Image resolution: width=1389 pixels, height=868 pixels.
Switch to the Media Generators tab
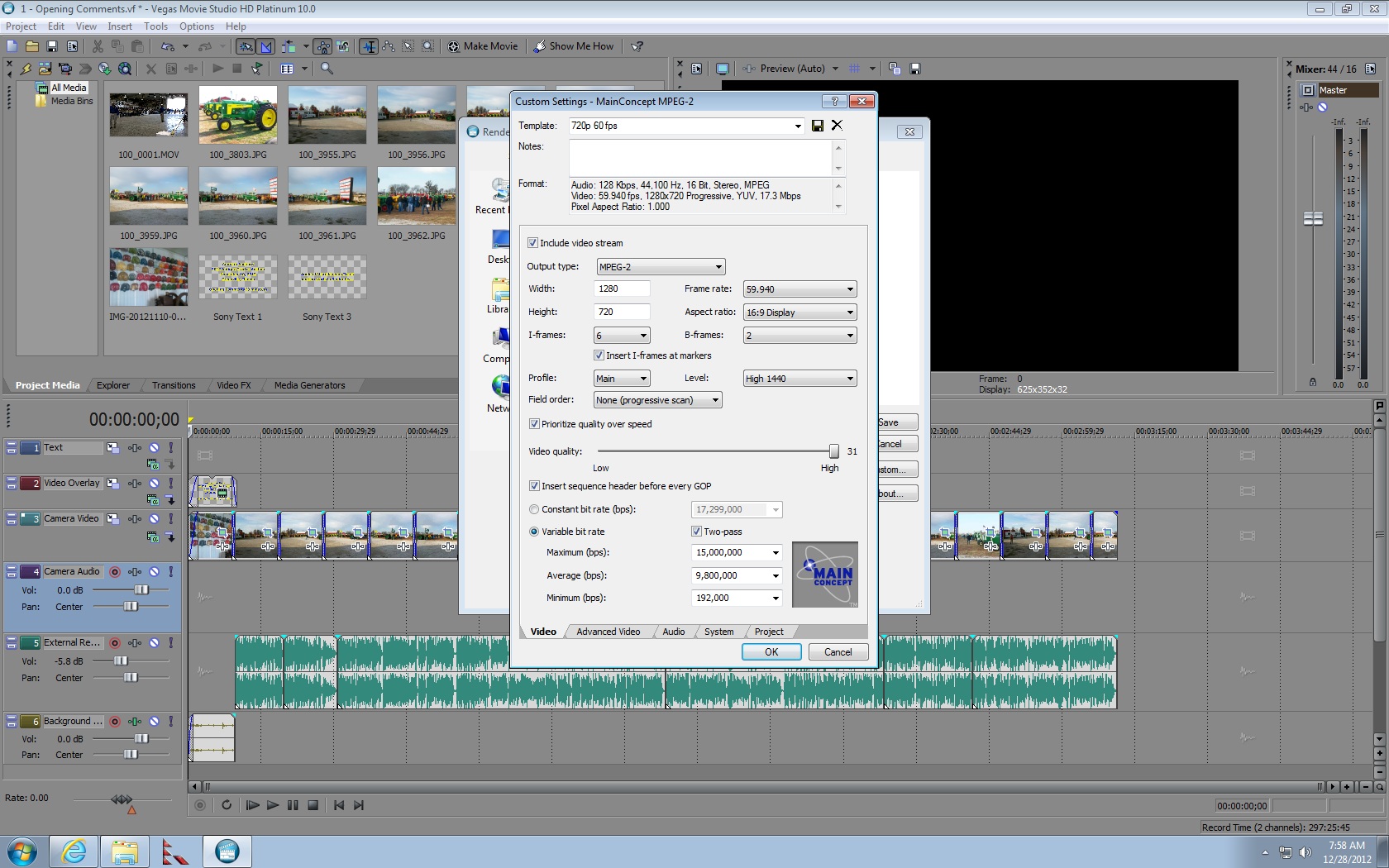pos(309,385)
